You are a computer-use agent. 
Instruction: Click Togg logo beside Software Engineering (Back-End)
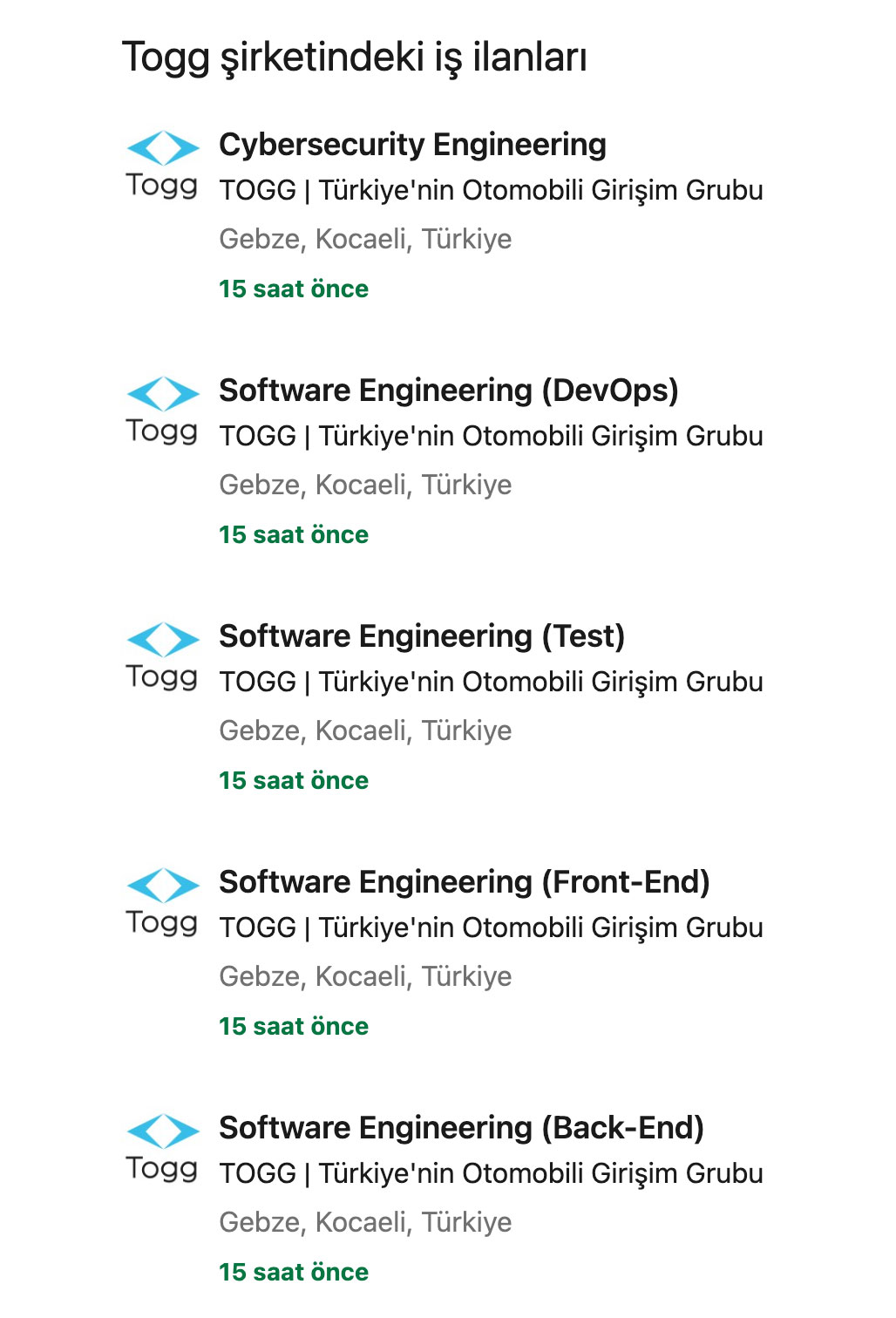click(163, 1149)
